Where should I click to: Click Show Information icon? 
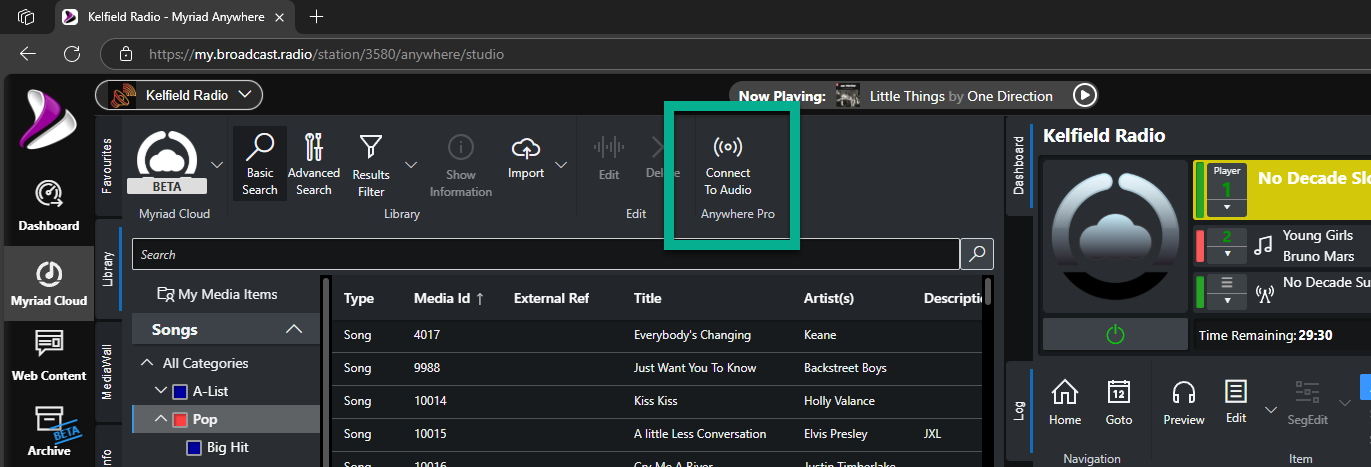(460, 148)
